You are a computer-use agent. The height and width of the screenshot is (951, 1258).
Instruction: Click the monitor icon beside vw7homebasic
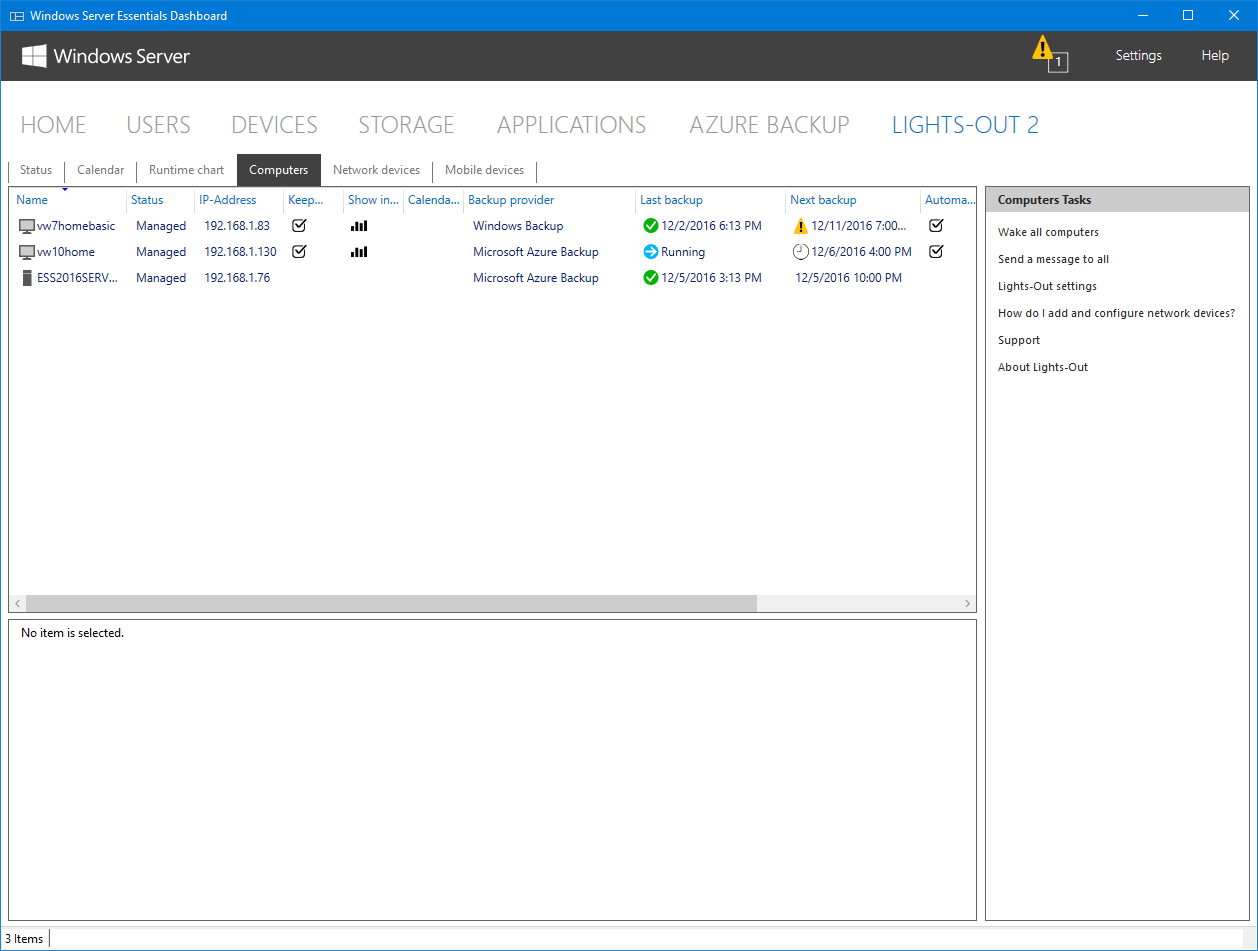point(27,226)
